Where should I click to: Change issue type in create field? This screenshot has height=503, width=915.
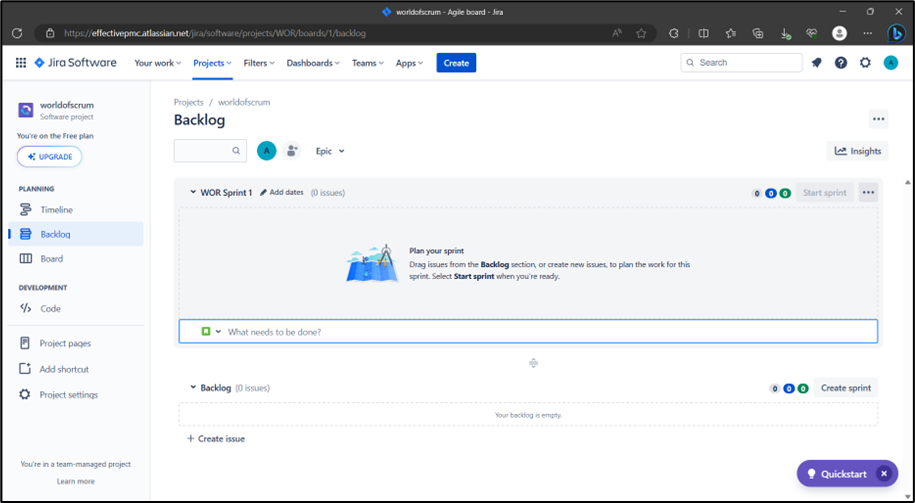click(x=211, y=331)
